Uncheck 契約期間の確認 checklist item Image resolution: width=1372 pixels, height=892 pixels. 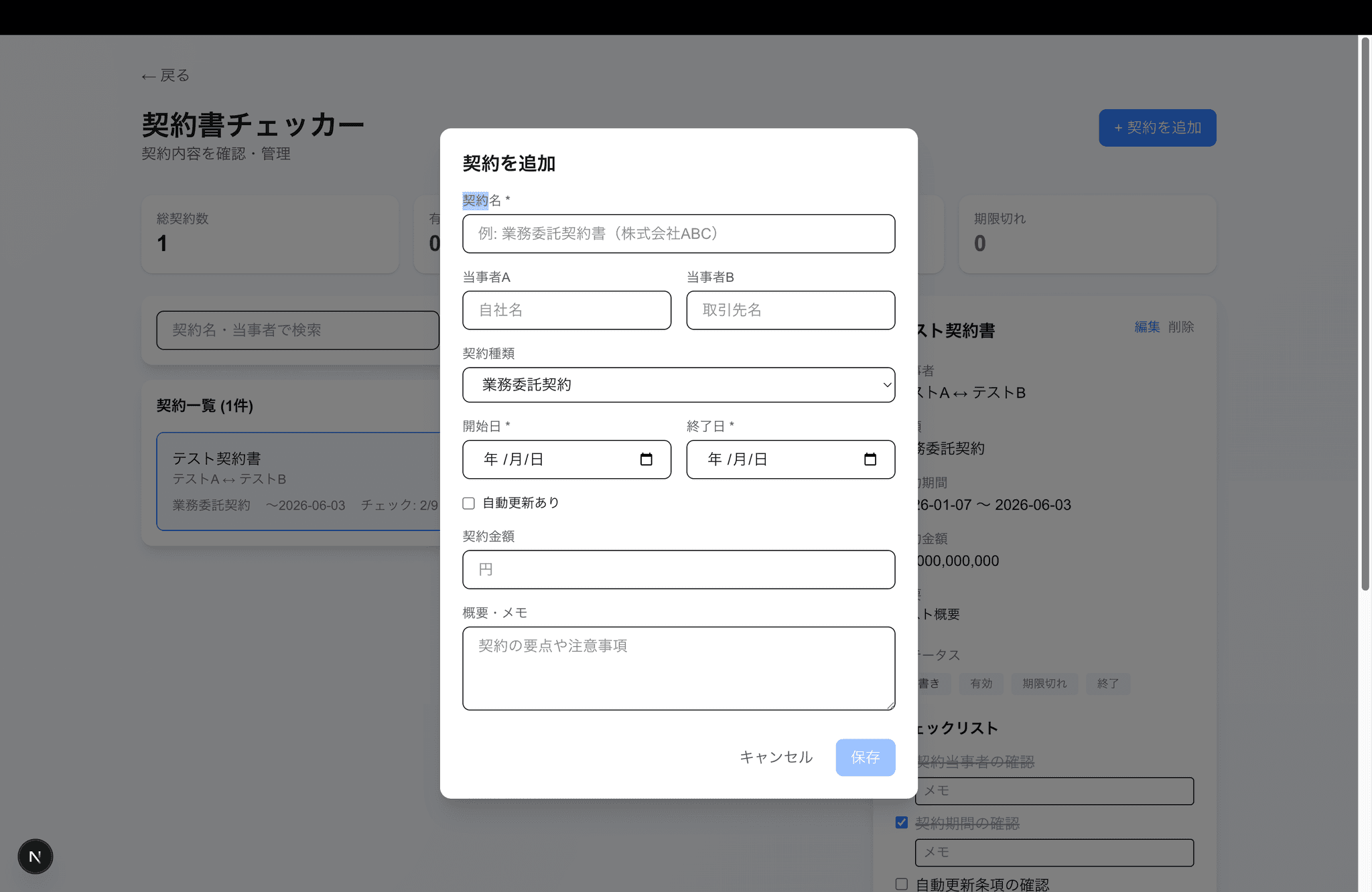(902, 822)
